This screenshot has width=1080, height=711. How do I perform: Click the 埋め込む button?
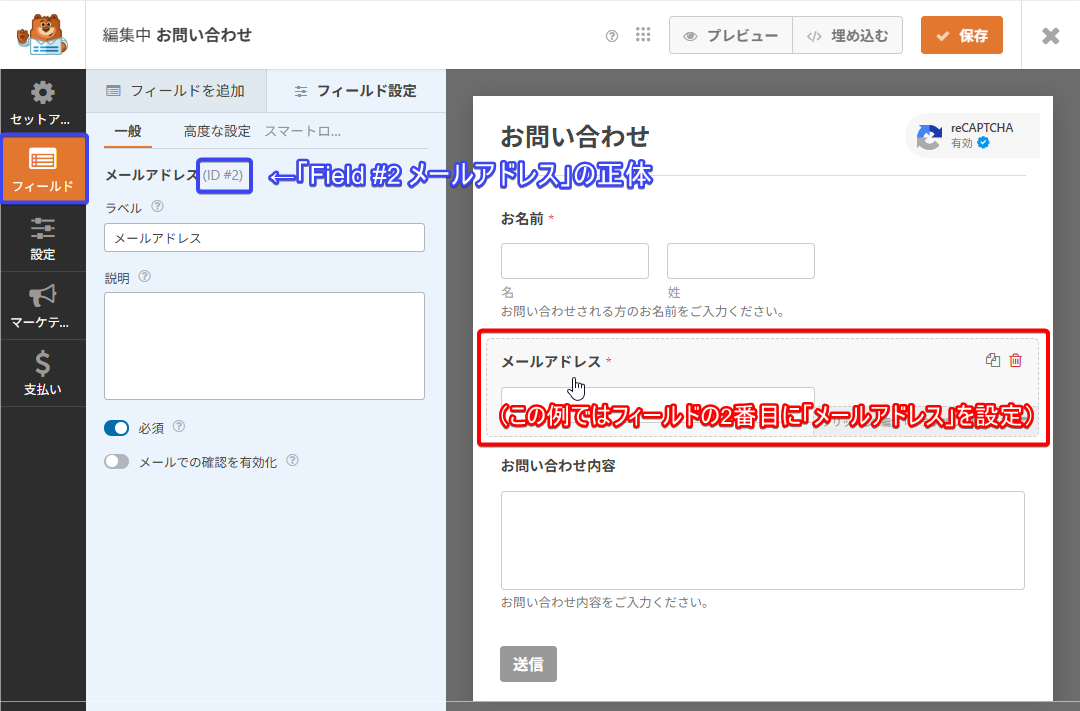click(x=847, y=36)
